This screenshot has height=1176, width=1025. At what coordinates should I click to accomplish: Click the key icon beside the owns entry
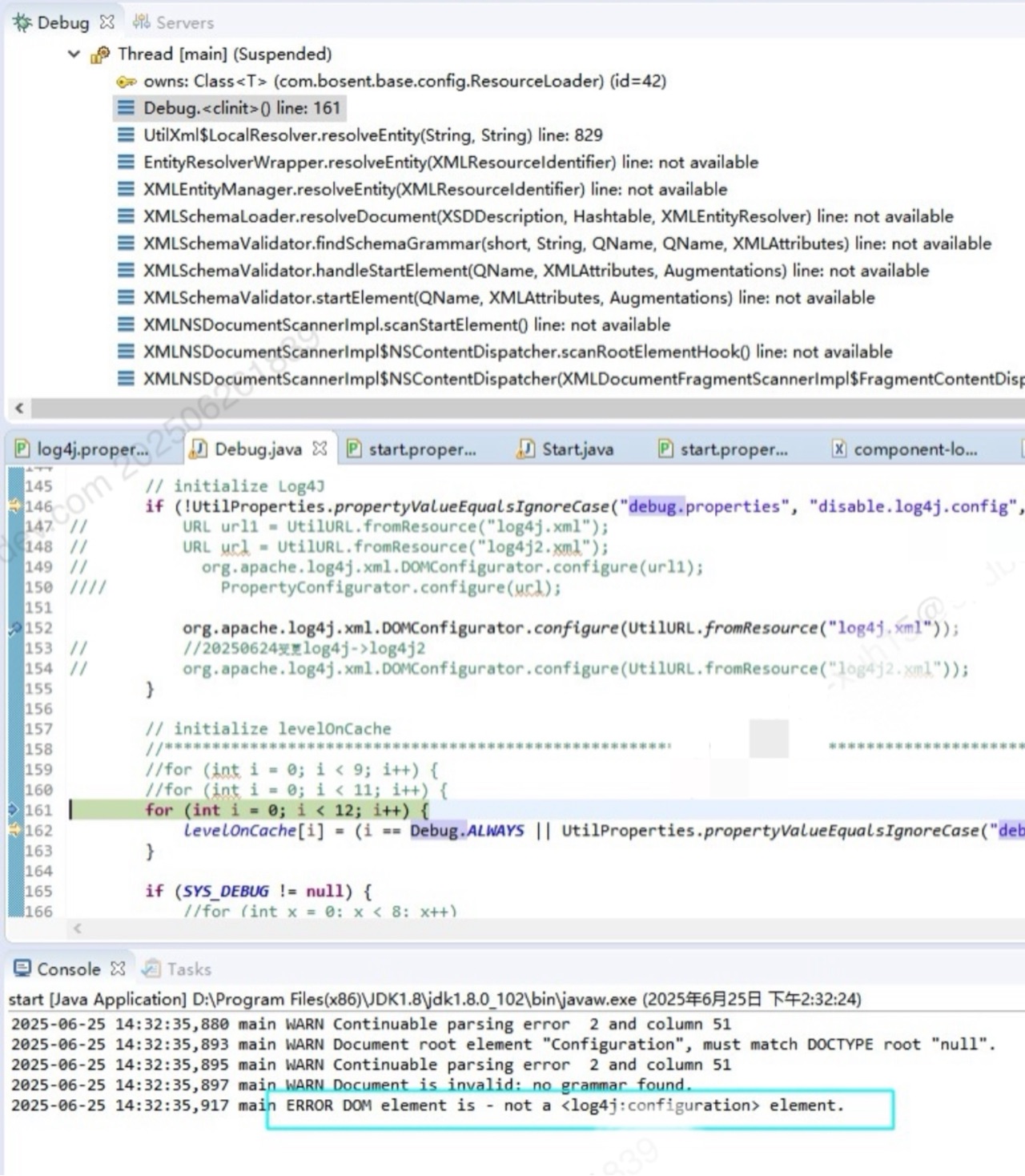(127, 81)
